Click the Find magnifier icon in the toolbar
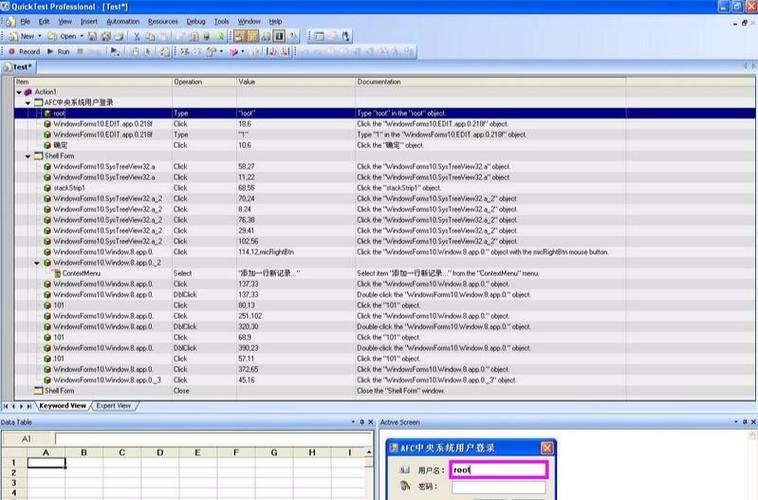The width and height of the screenshot is (758, 500). (220, 36)
